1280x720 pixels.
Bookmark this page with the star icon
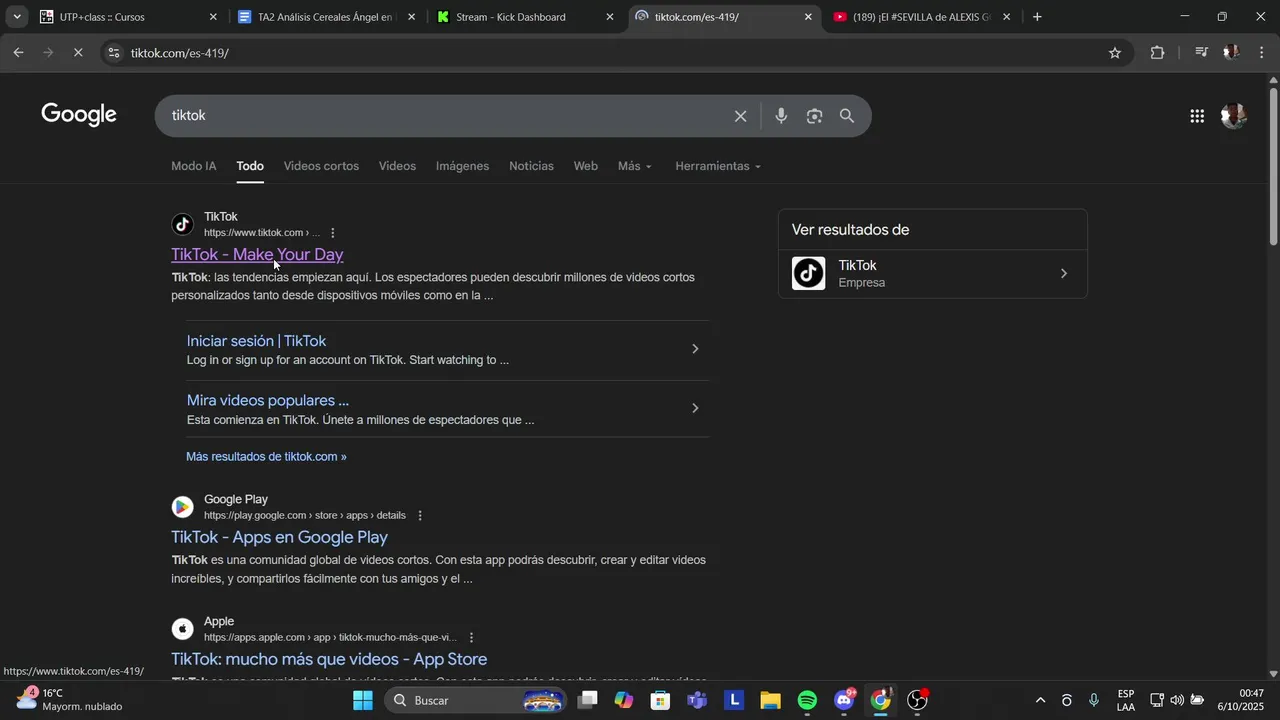[x=1115, y=53]
